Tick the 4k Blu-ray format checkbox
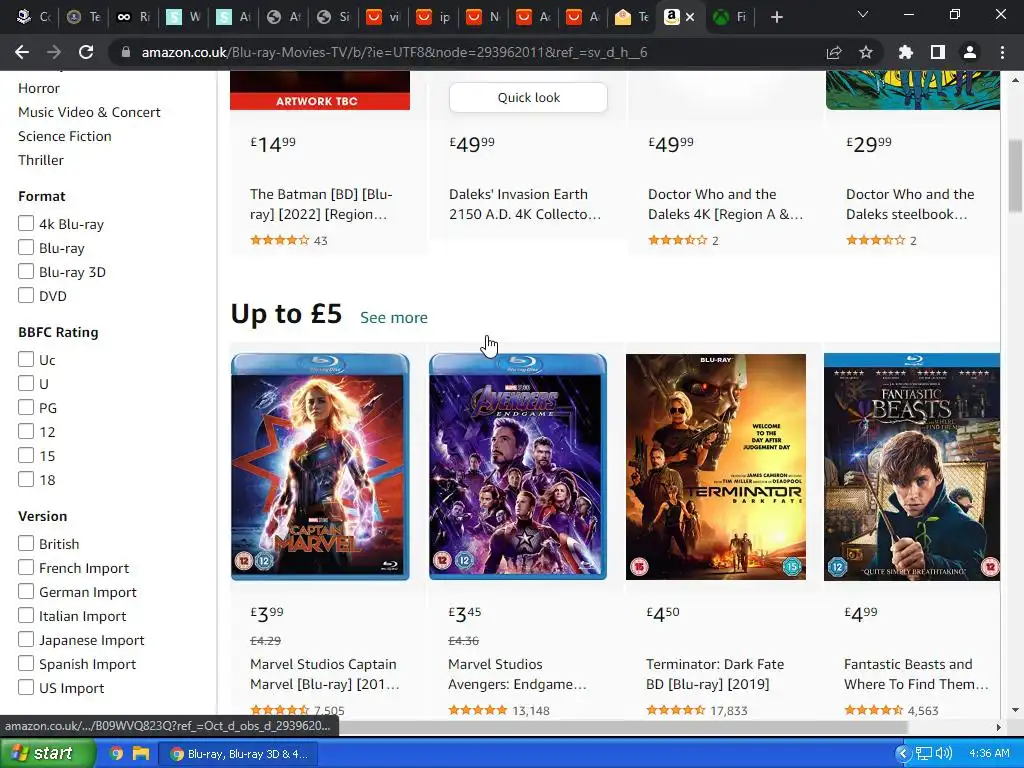Screen dimensions: 1024x768 [x=25, y=223]
